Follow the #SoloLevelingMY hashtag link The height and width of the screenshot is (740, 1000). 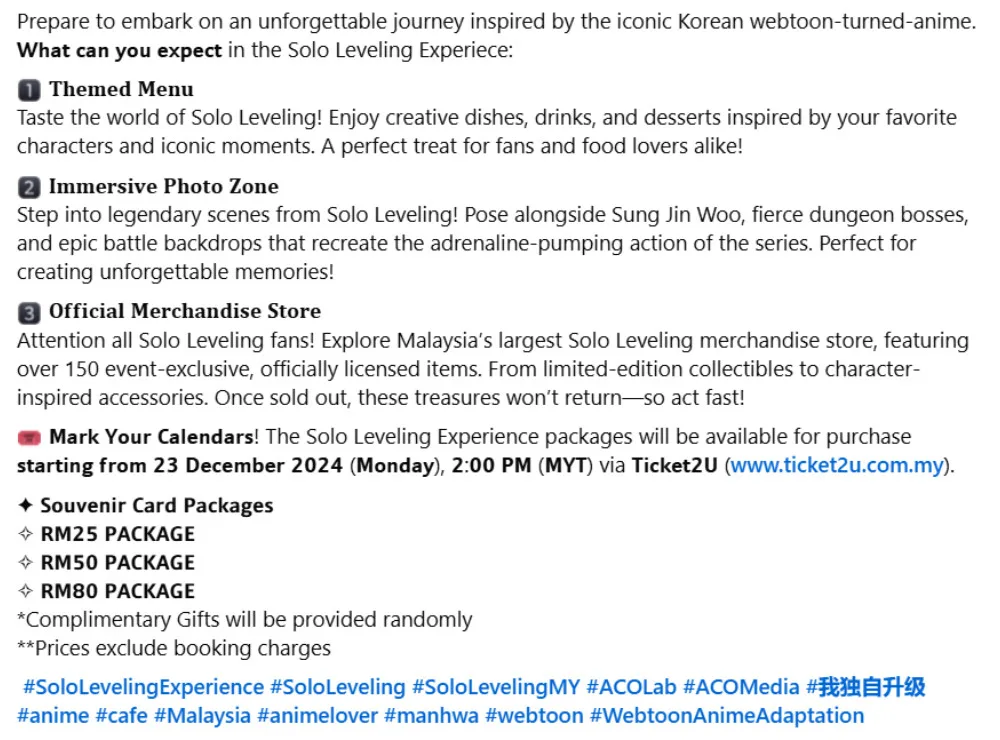point(496,688)
